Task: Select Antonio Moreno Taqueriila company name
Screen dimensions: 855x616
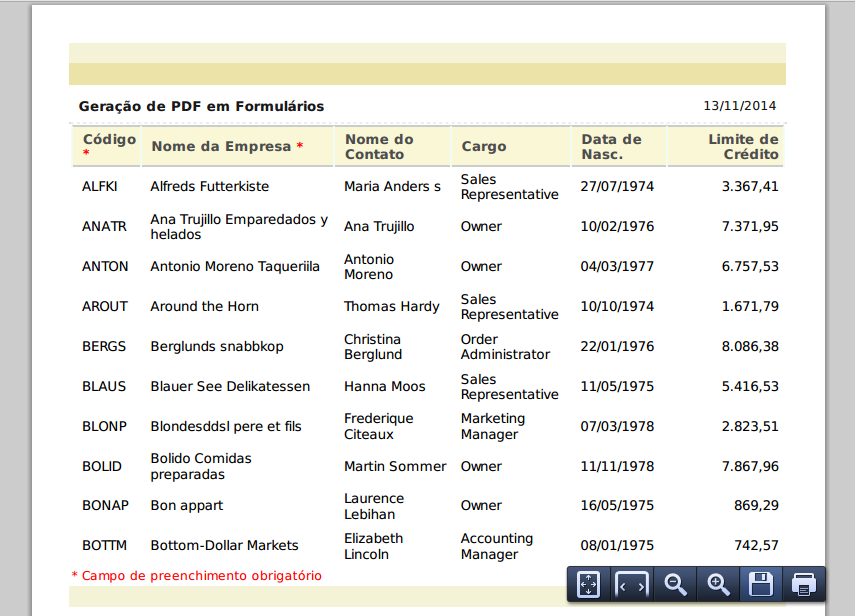Action: [x=235, y=267]
